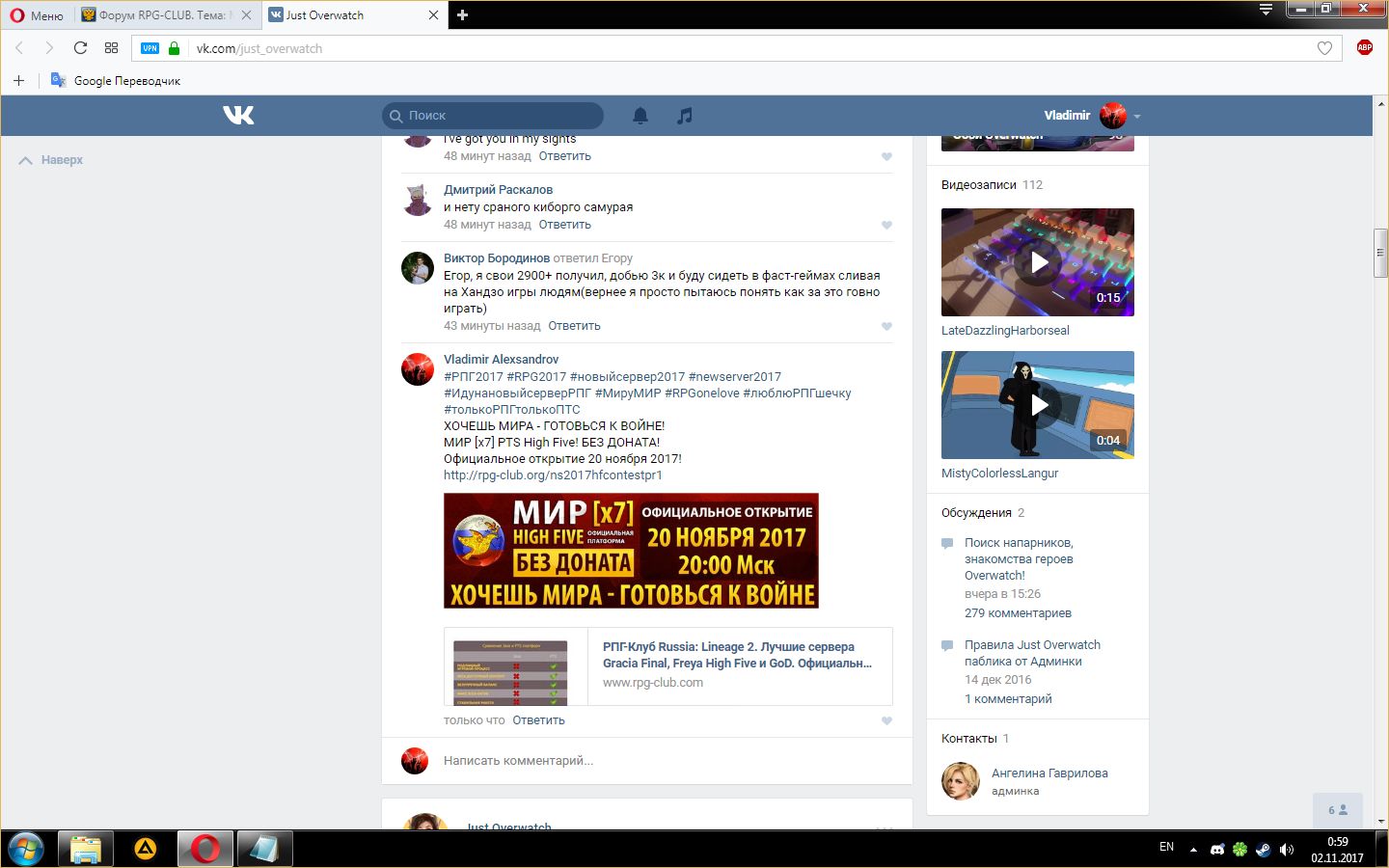Open a new browser tab
The height and width of the screenshot is (868, 1389).
(462, 15)
